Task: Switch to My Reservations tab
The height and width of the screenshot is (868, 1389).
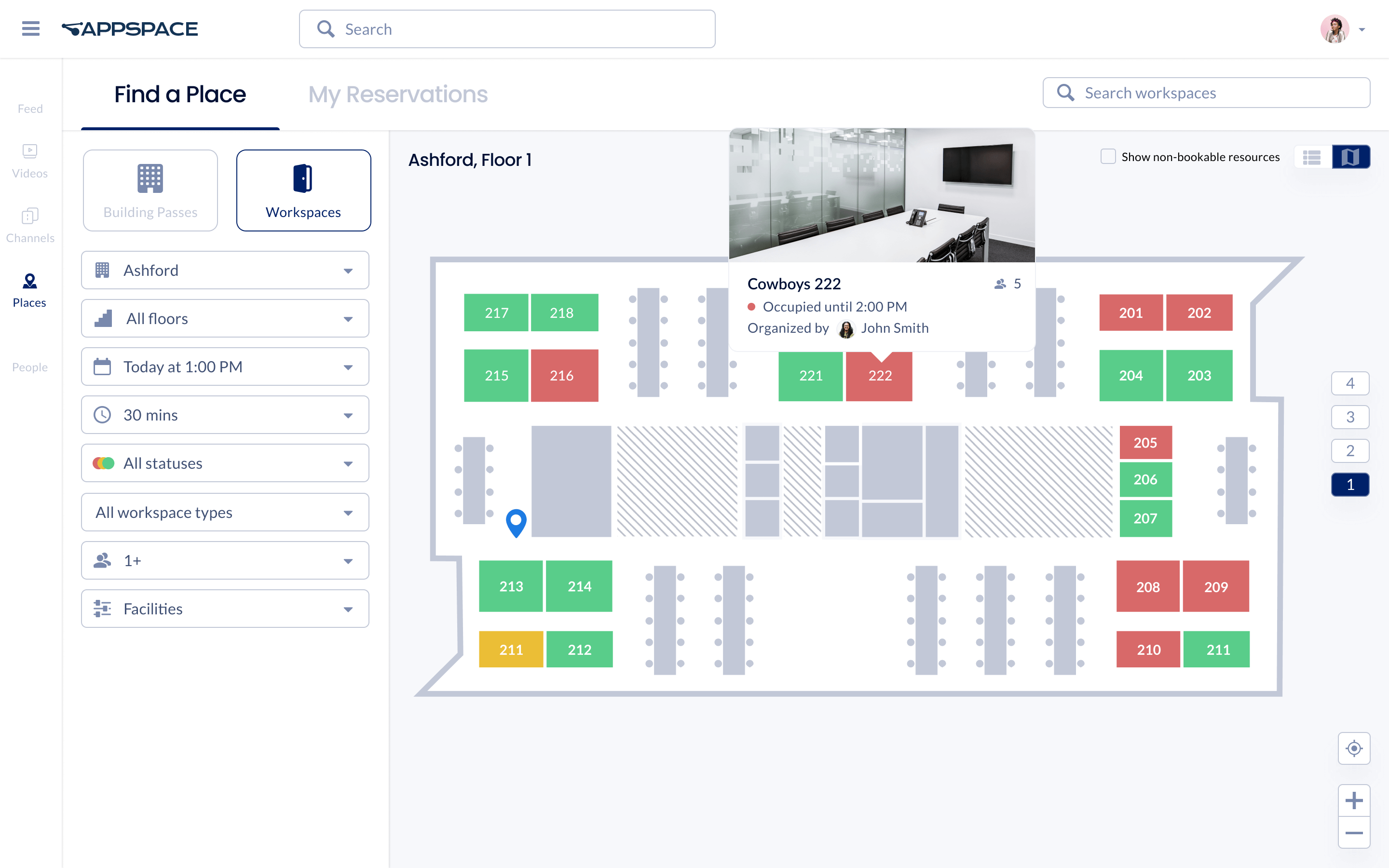Action: tap(398, 94)
